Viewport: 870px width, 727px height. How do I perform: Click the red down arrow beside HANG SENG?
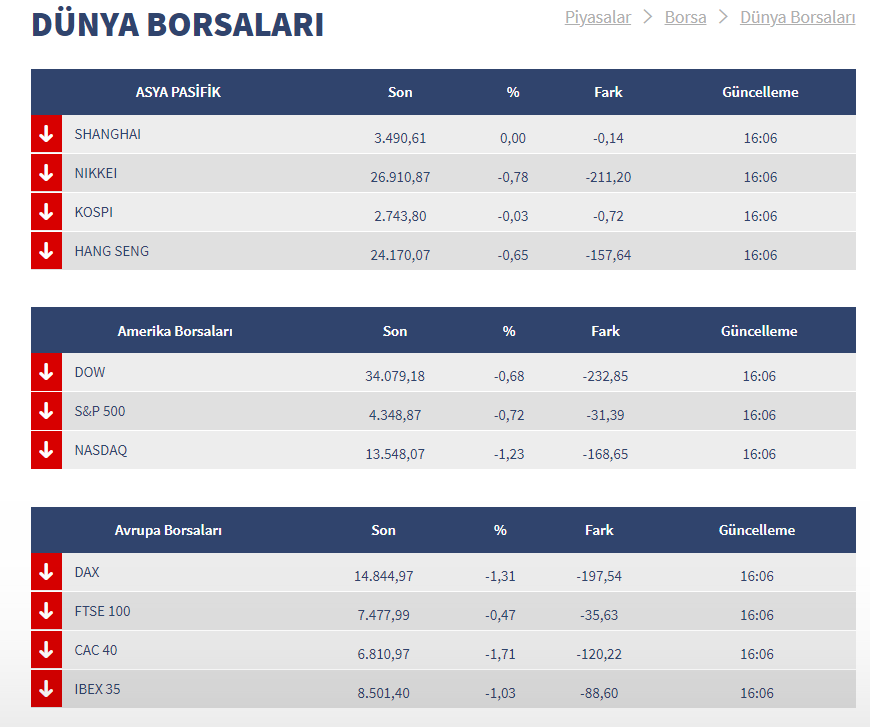coord(47,251)
